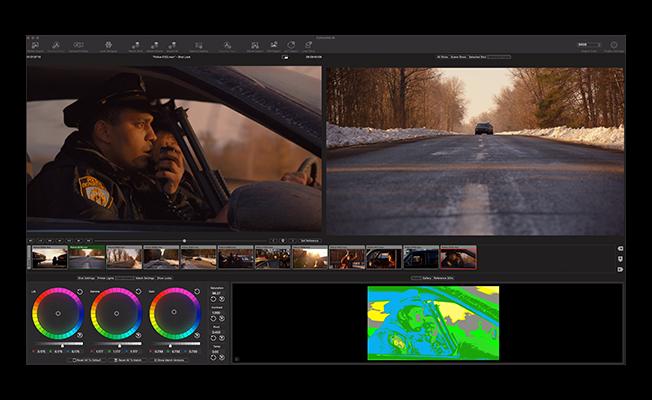
Task: Click the left round button under Saturation
Action: (x=213, y=299)
